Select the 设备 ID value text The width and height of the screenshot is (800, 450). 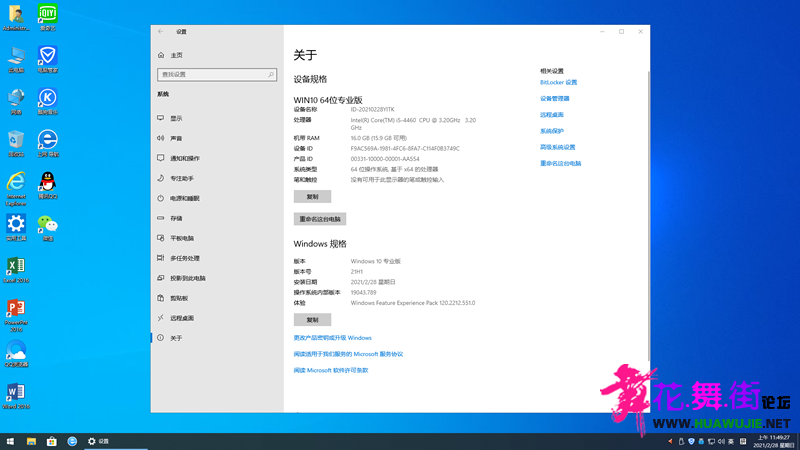tap(405, 148)
